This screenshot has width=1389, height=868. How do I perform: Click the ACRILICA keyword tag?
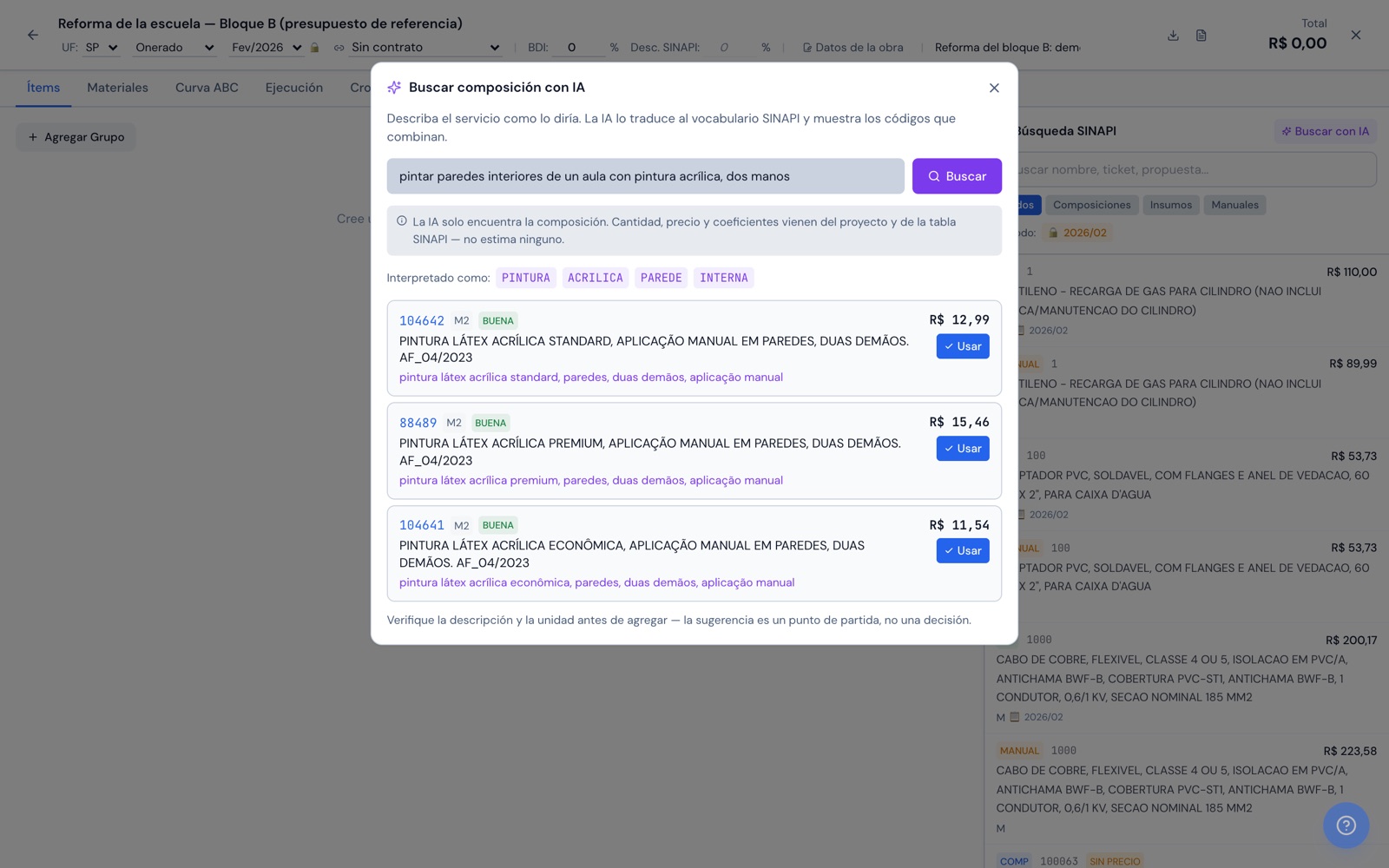point(596,278)
